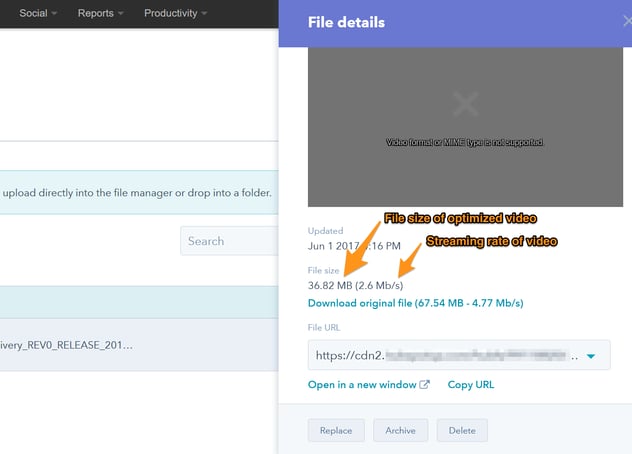Viewport: 632px width, 454px height.
Task: Click the unsupported video preview area
Action: click(465, 160)
